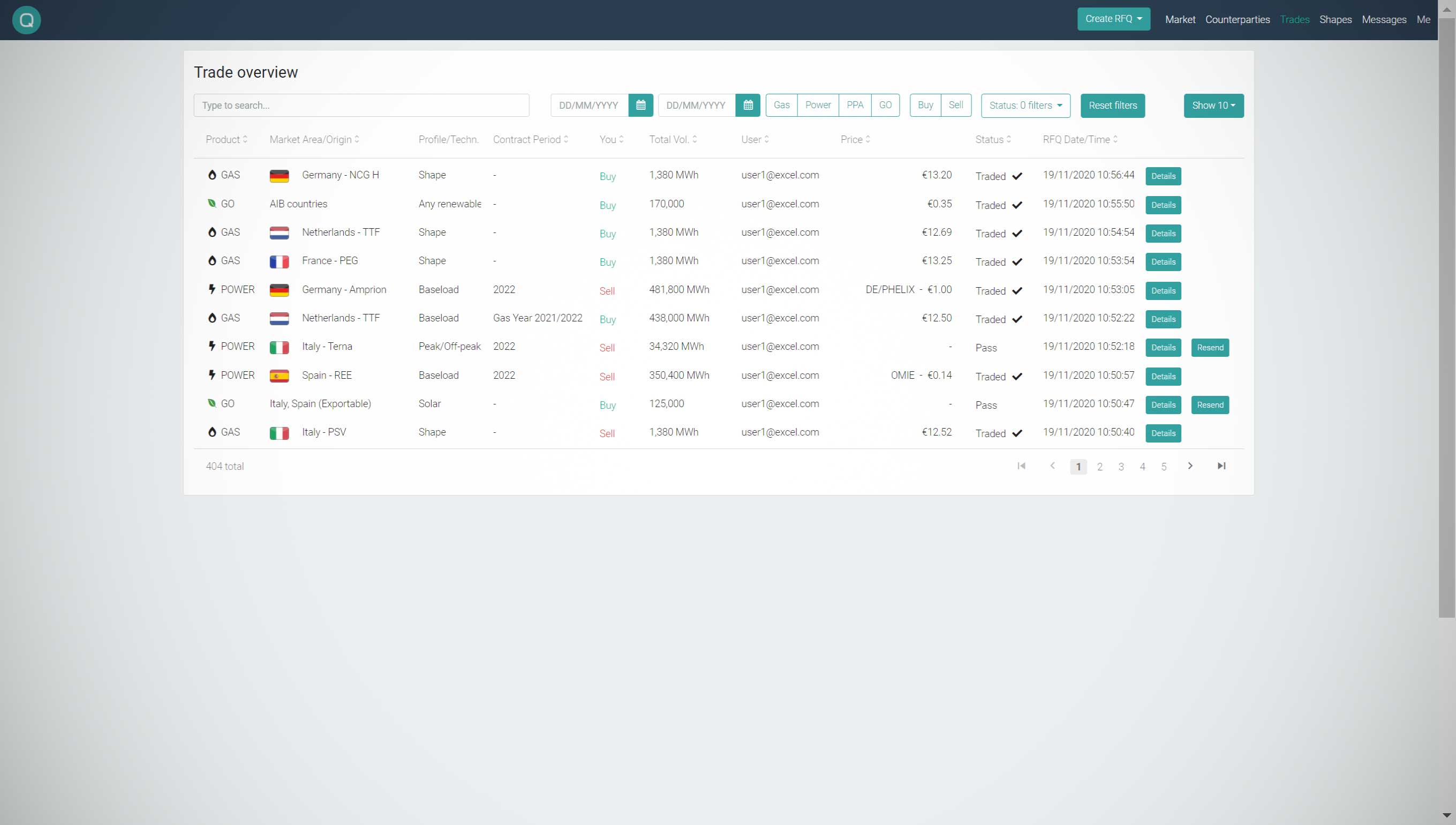Resend the Italy - Terna RFQ
This screenshot has height=825, width=1456.
[1210, 348]
